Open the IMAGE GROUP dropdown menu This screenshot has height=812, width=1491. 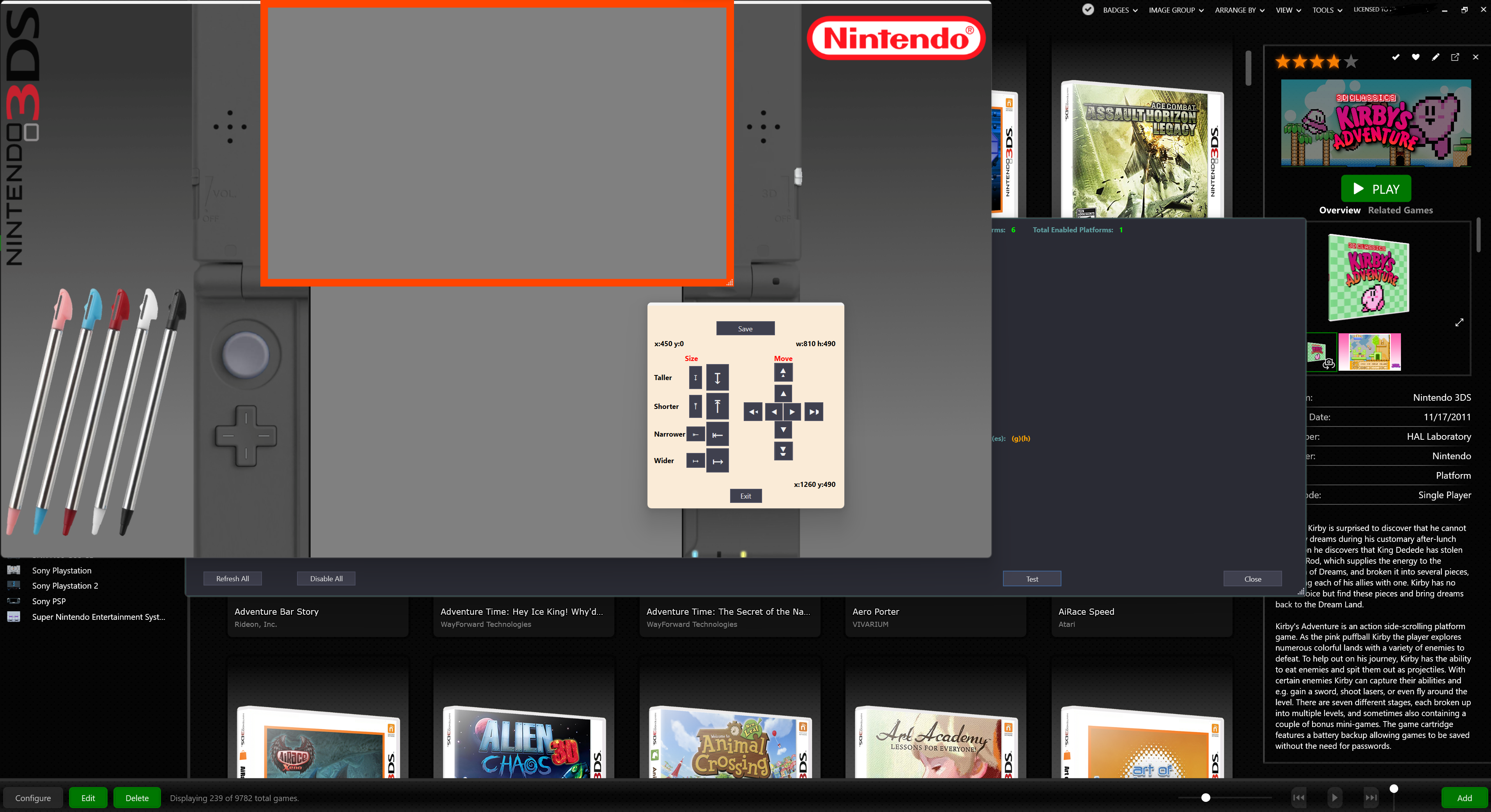click(1176, 10)
